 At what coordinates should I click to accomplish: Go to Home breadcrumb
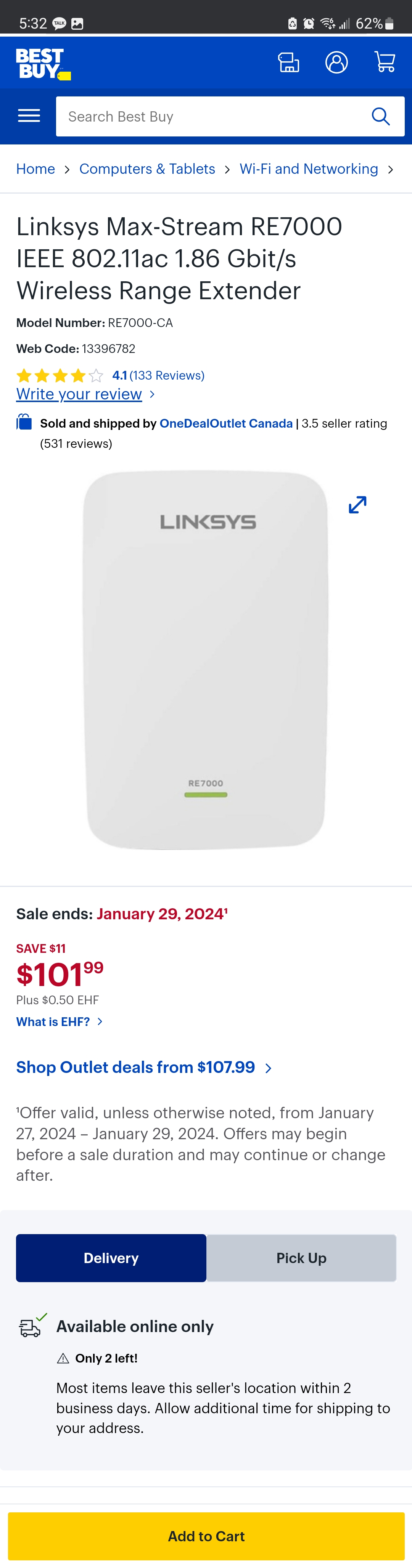(35, 168)
